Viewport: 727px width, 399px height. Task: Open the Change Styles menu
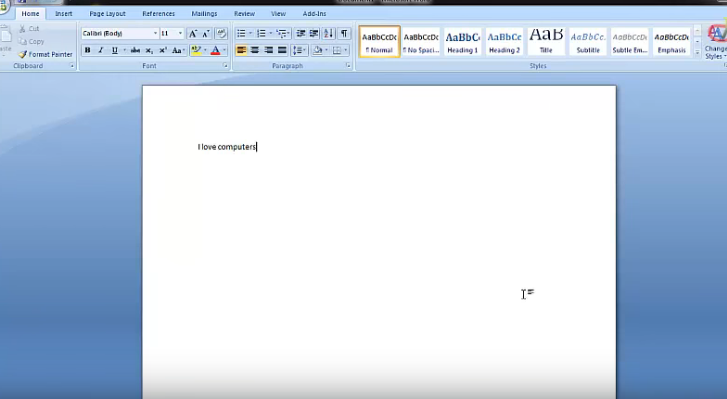click(716, 43)
